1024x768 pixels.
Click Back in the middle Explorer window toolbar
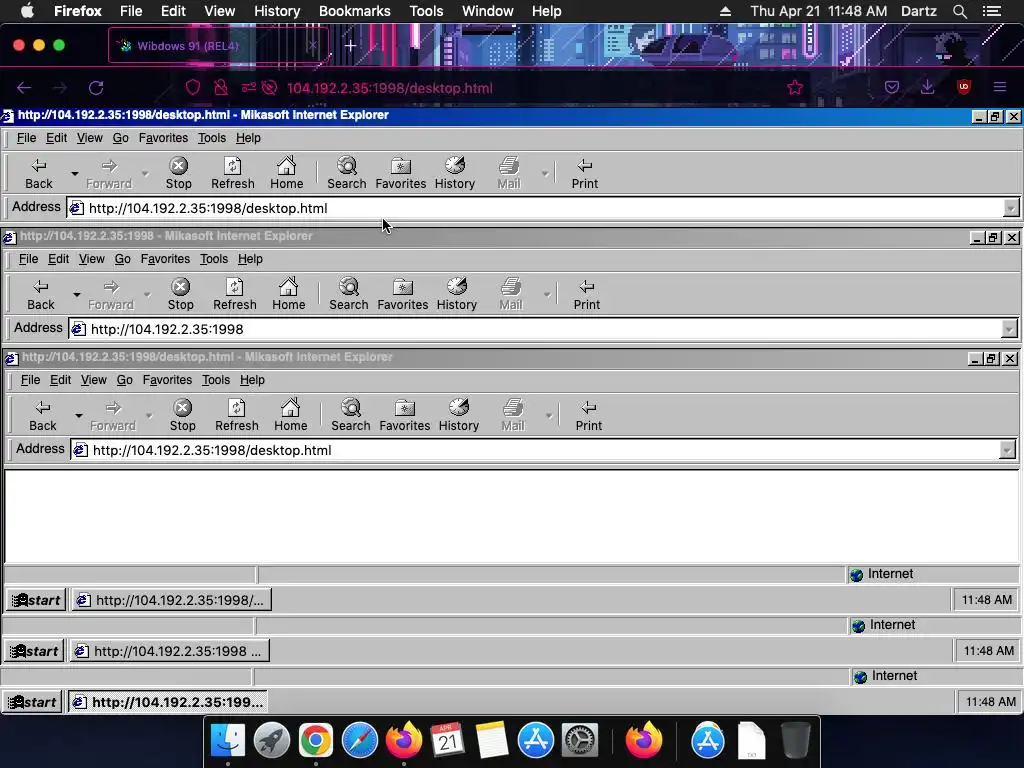(40, 295)
